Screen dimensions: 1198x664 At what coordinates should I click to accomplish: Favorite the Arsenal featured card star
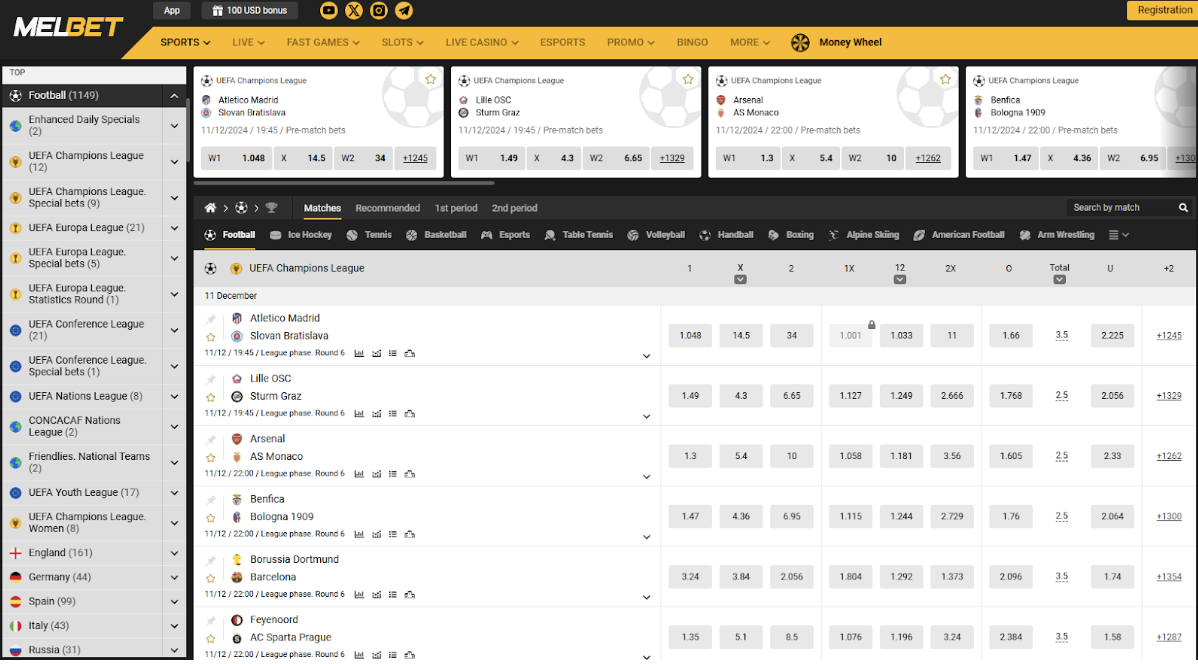[946, 79]
